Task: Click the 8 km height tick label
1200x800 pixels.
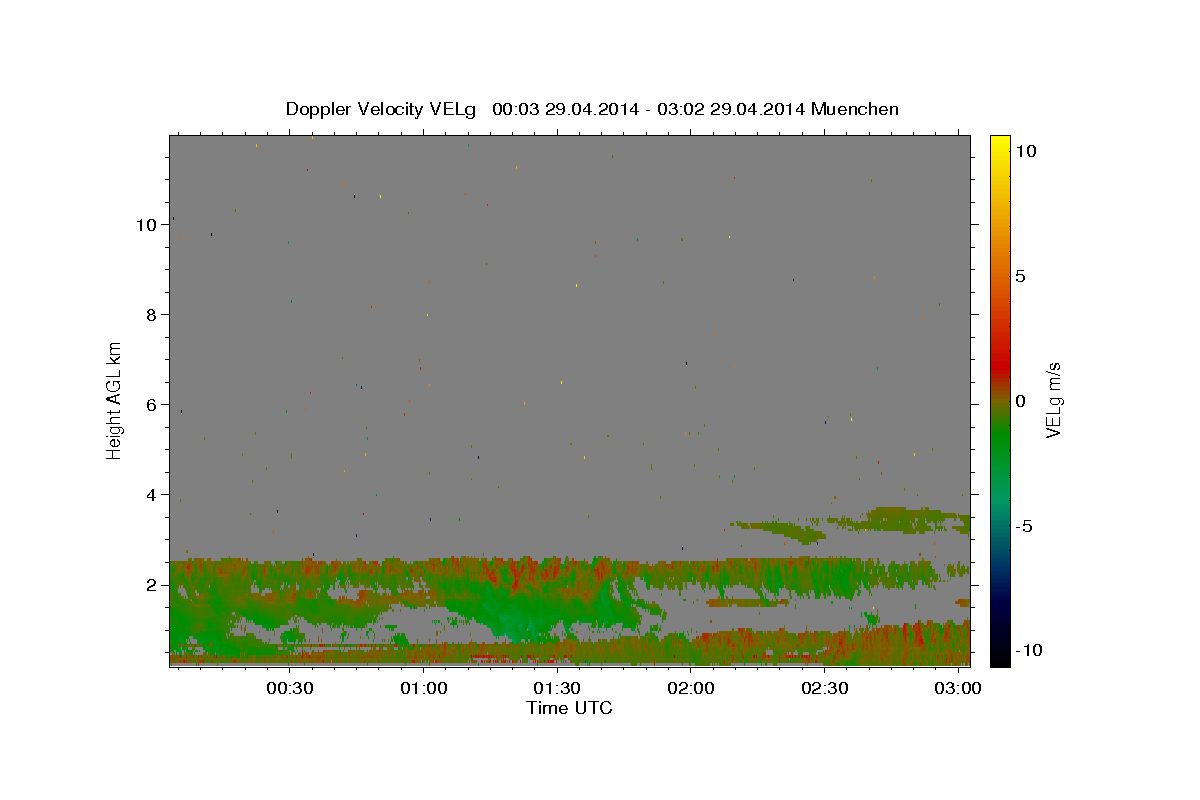Action: point(152,315)
